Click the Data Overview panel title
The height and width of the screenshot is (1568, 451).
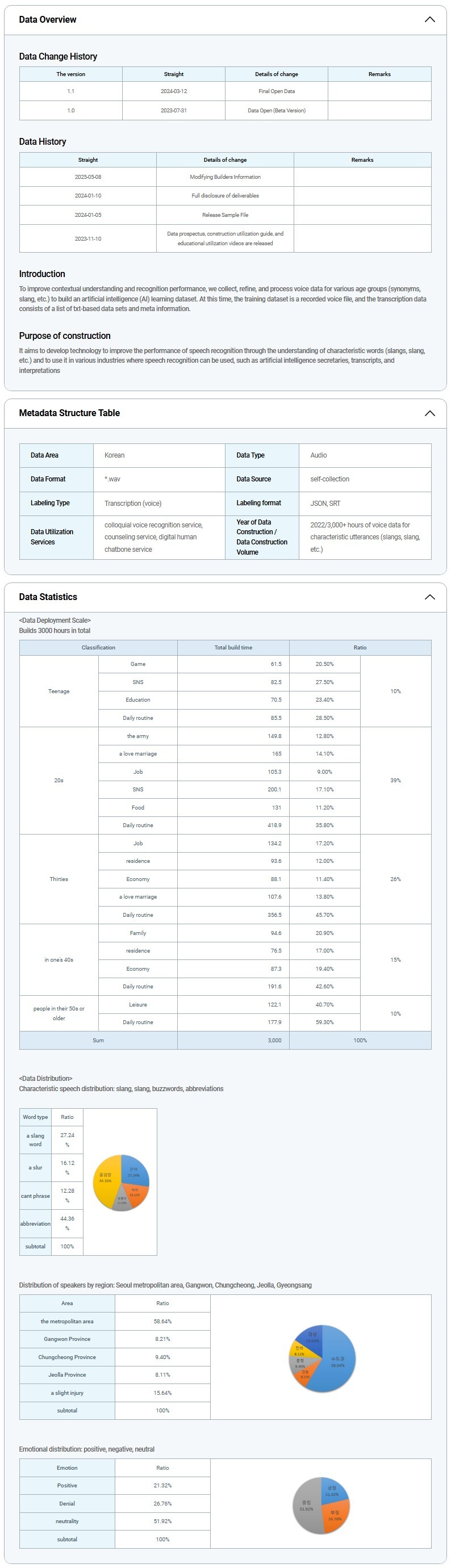pyautogui.click(x=48, y=19)
